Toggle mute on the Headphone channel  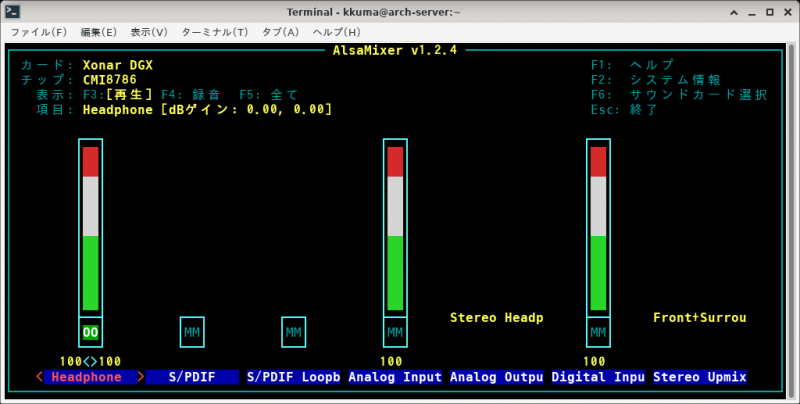coord(91,332)
